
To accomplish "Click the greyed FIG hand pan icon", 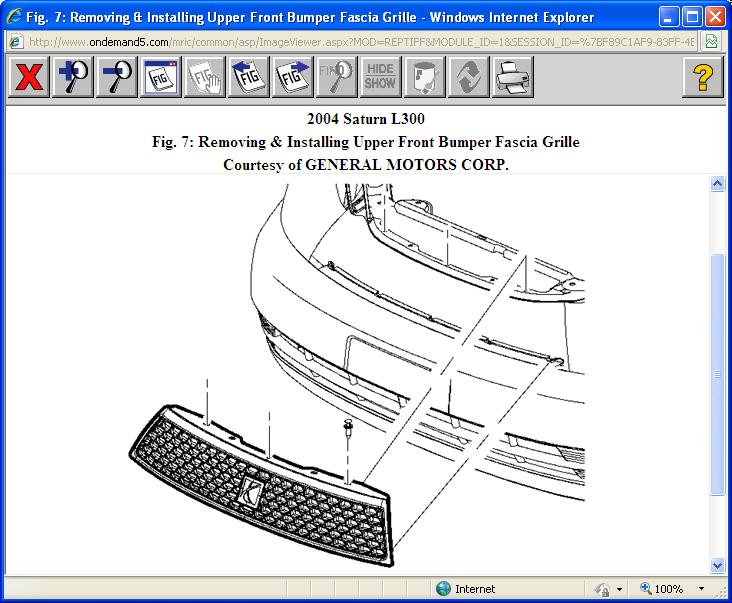I will 205,77.
